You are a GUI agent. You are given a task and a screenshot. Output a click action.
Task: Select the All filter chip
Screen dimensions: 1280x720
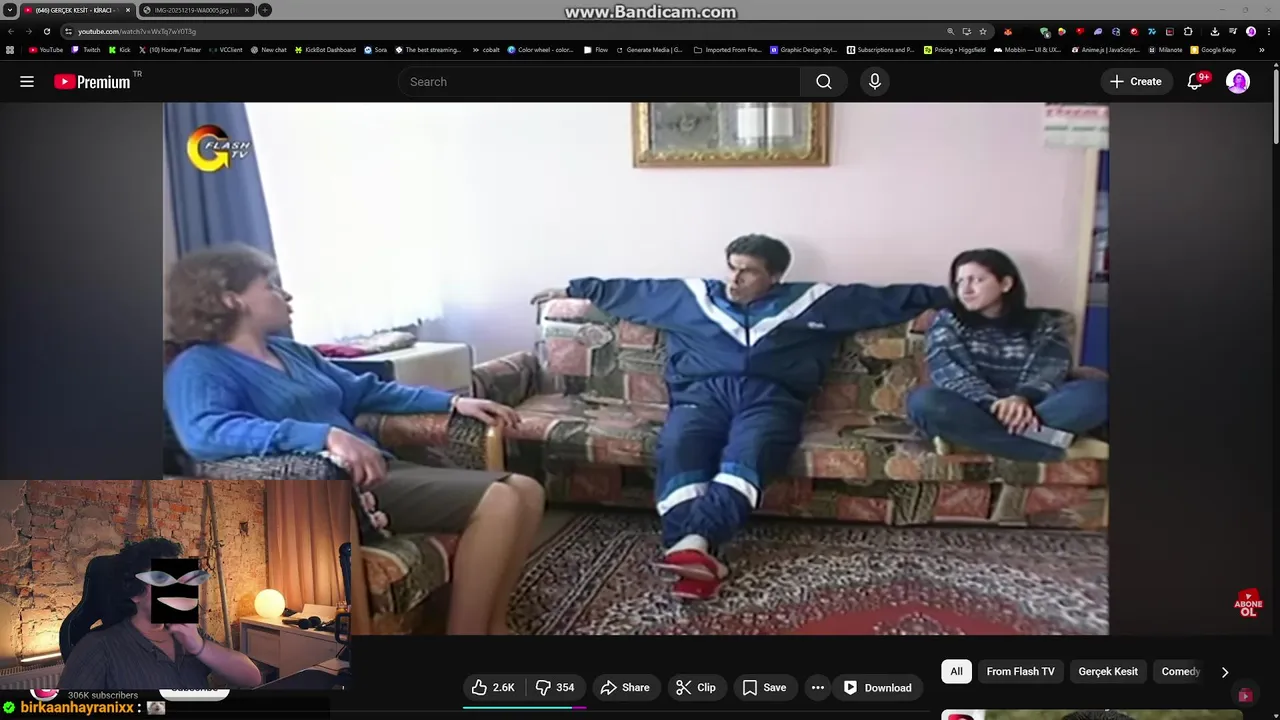(x=956, y=672)
